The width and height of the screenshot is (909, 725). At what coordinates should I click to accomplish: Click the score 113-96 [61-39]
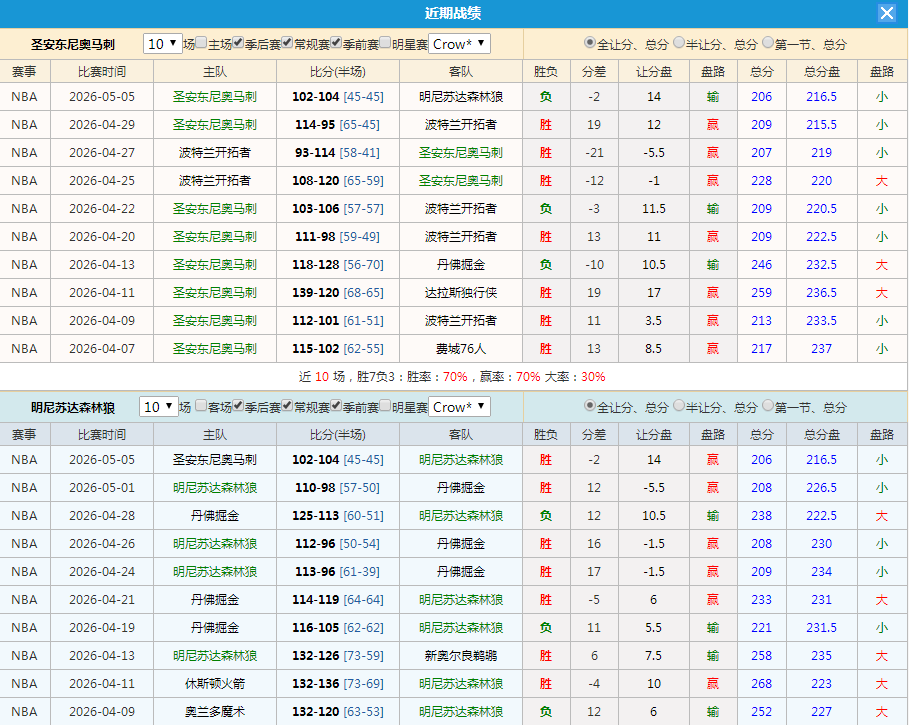pos(337,571)
